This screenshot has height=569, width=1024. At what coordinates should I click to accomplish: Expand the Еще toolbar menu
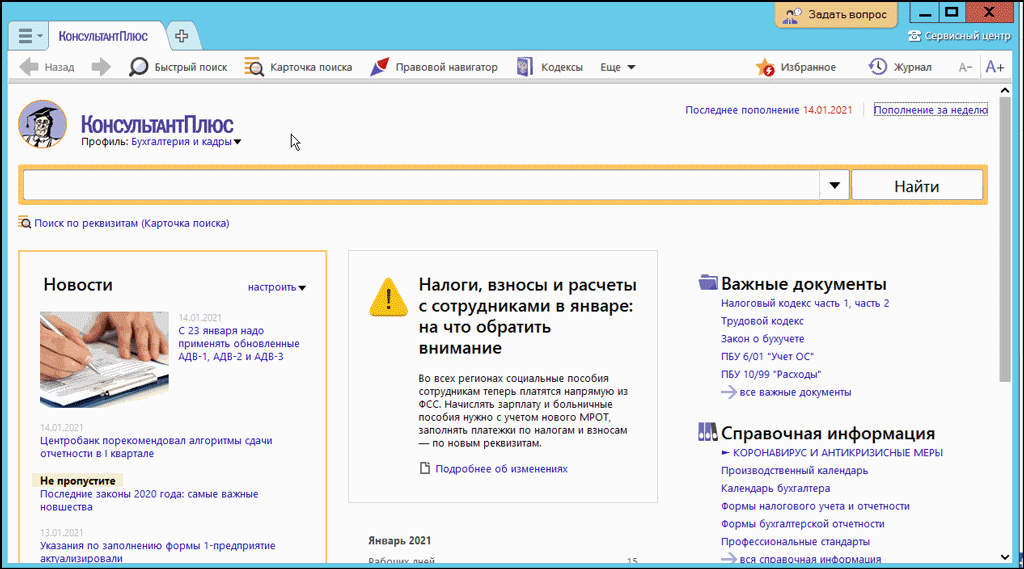(618, 67)
